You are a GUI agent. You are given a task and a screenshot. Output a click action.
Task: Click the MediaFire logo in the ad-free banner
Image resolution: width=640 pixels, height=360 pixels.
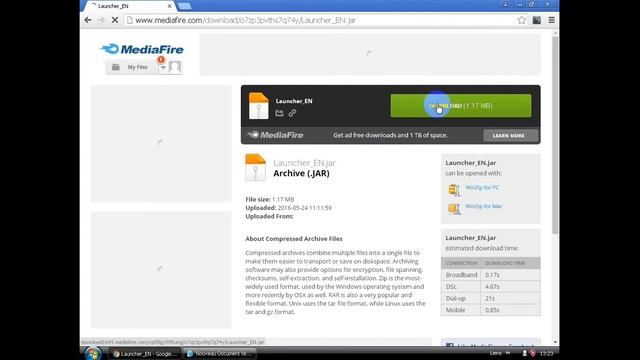tap(276, 135)
